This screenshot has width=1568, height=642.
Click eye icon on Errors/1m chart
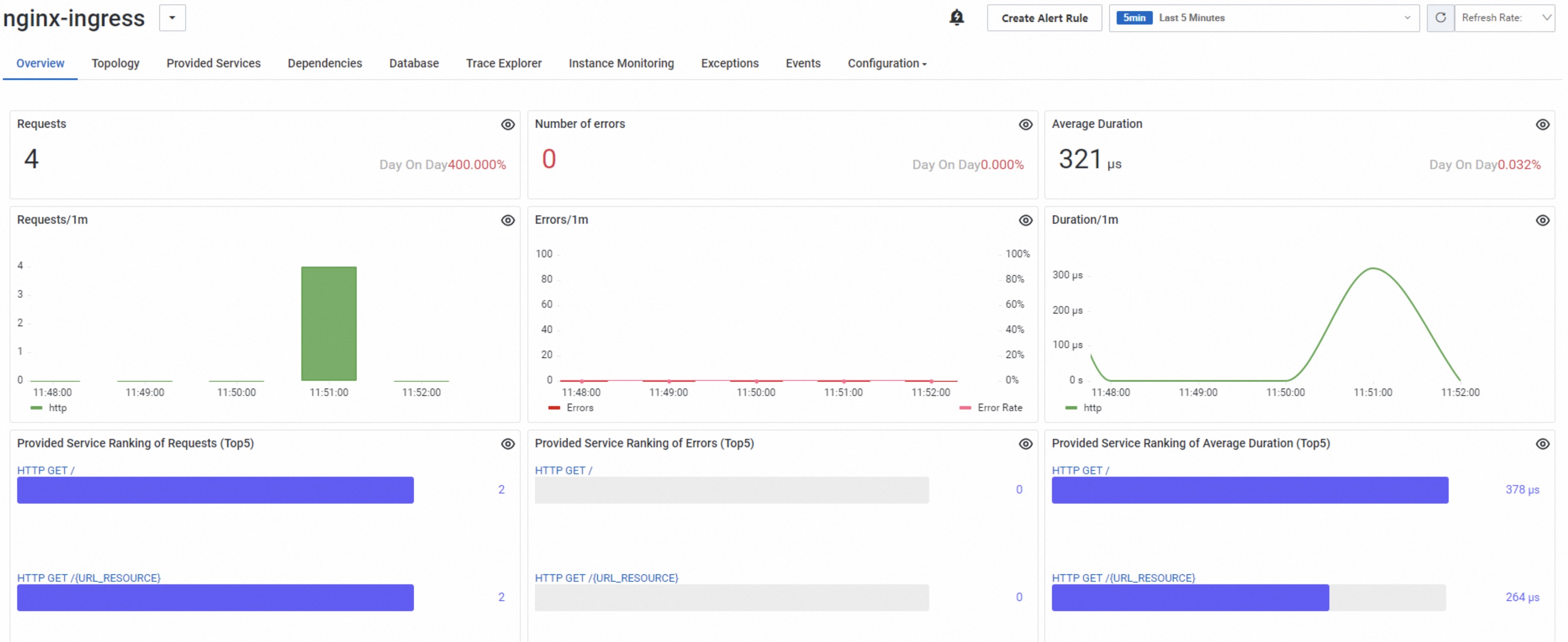1025,220
